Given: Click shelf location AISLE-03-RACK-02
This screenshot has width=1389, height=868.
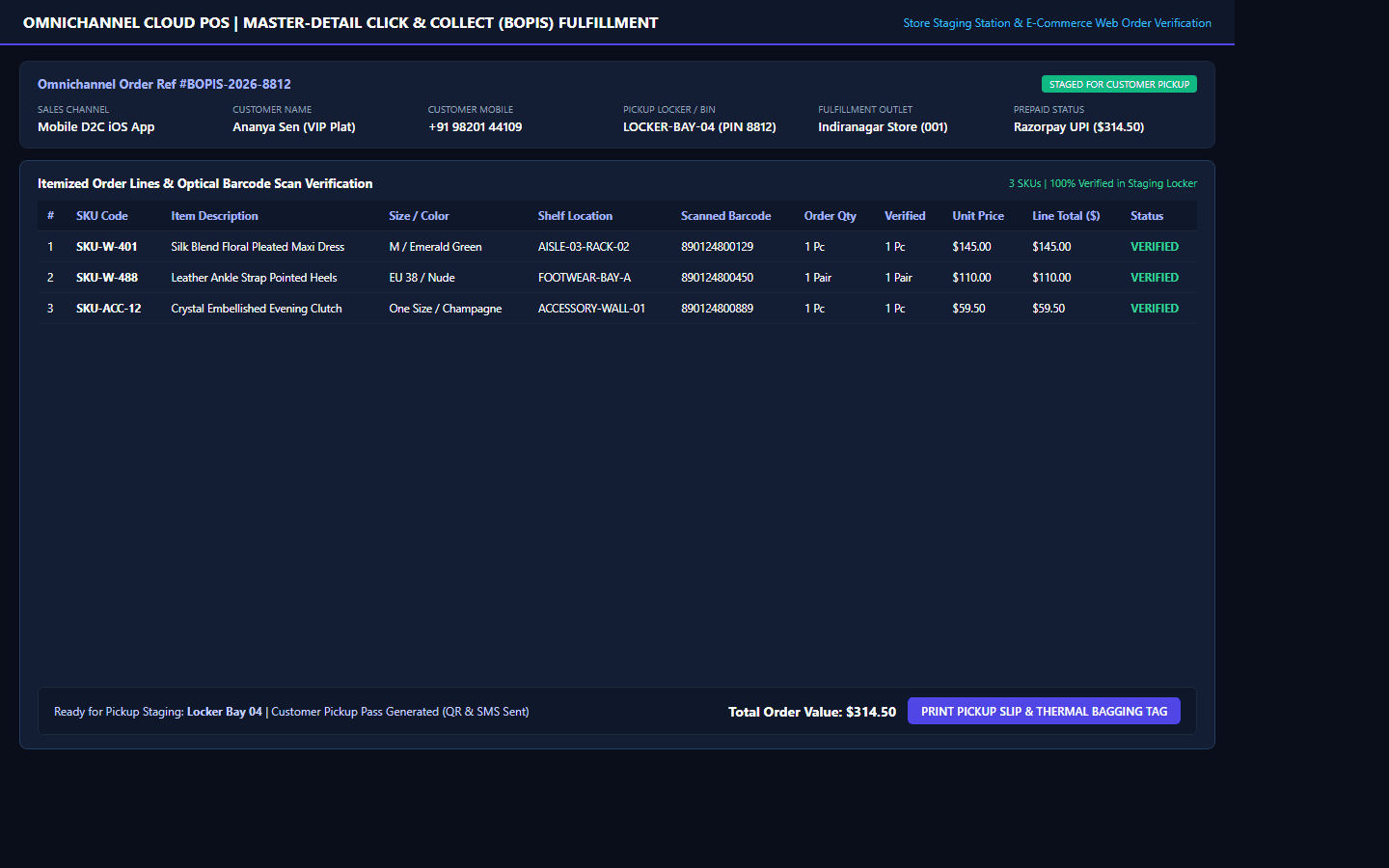Looking at the screenshot, I should coord(584,247).
